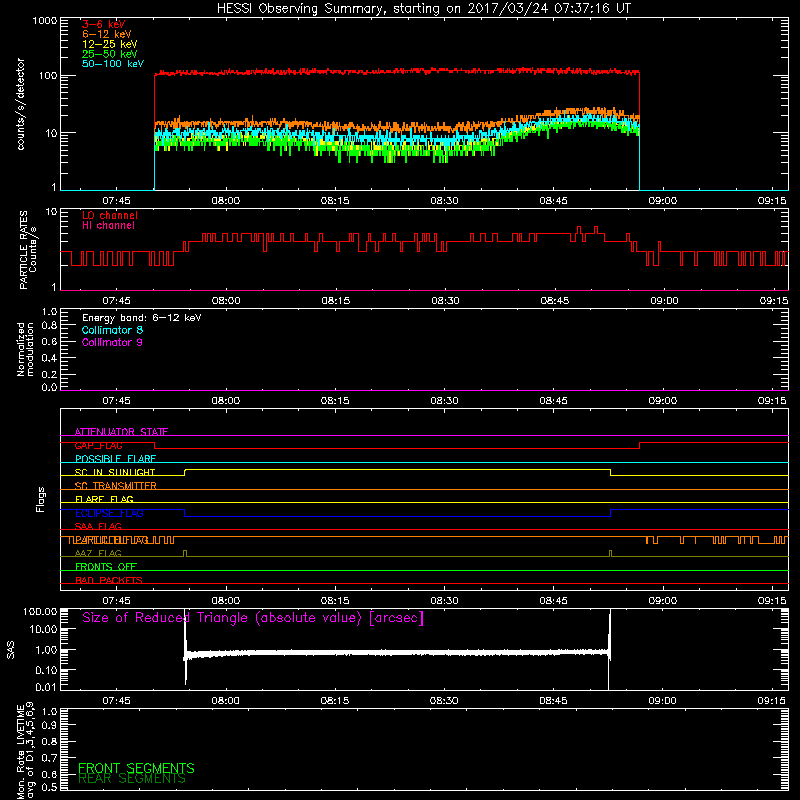Image resolution: width=800 pixels, height=800 pixels.
Task: Click the 0.01 tick on SAS axis
Action: (x=46, y=687)
